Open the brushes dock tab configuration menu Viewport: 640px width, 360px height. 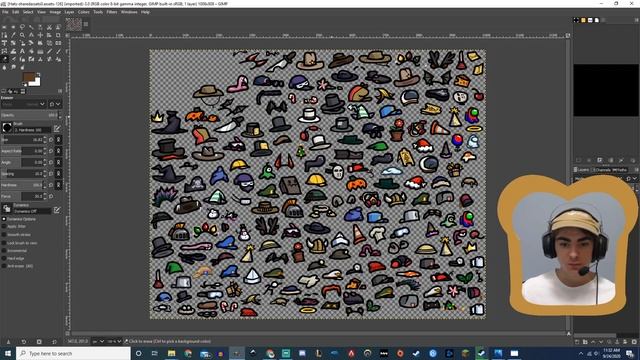[636, 20]
